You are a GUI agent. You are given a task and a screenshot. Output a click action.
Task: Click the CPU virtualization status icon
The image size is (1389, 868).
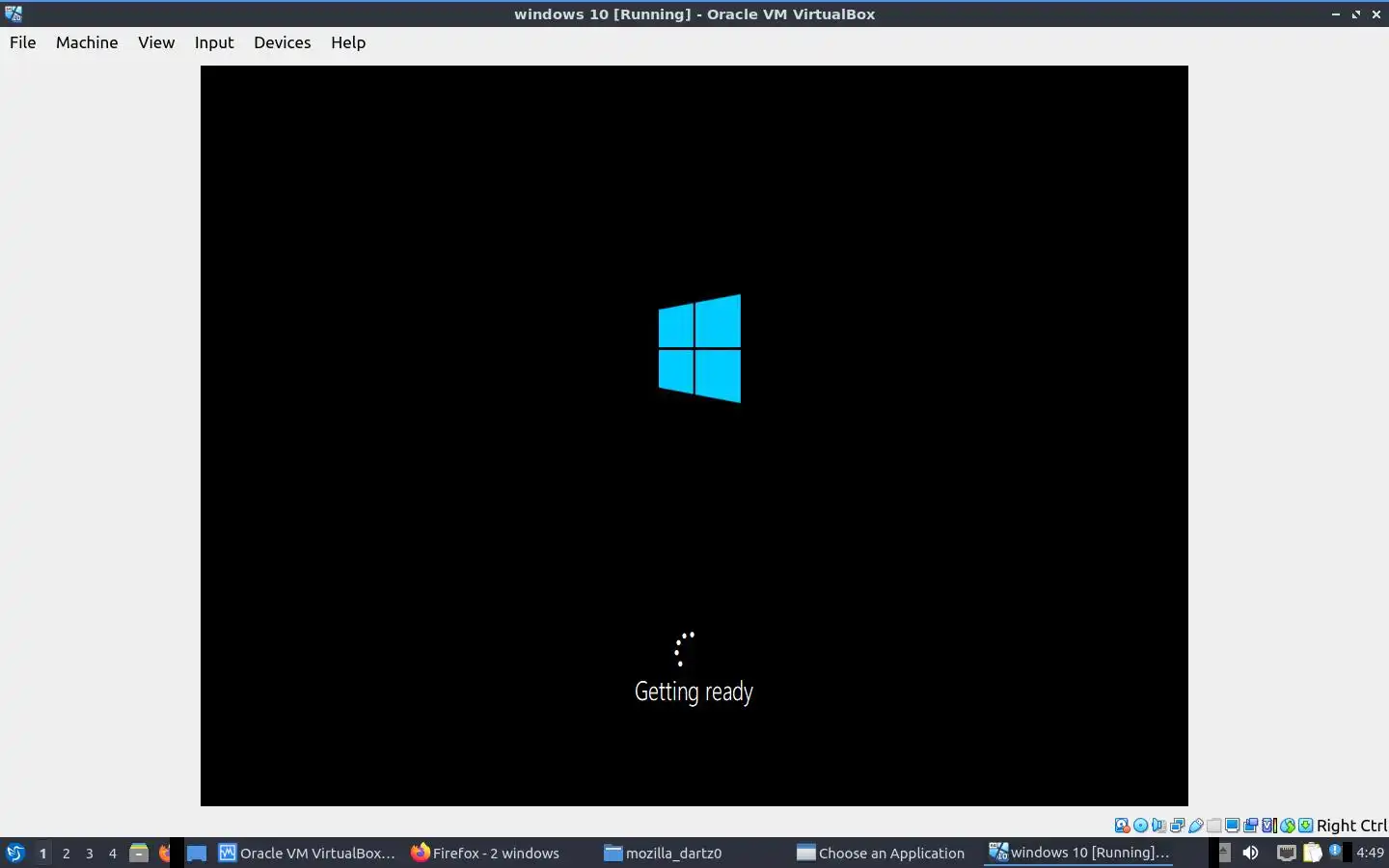click(1268, 826)
